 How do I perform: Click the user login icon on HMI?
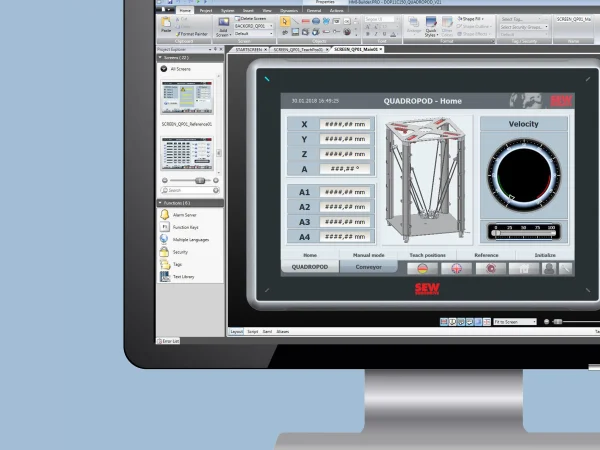tap(549, 269)
